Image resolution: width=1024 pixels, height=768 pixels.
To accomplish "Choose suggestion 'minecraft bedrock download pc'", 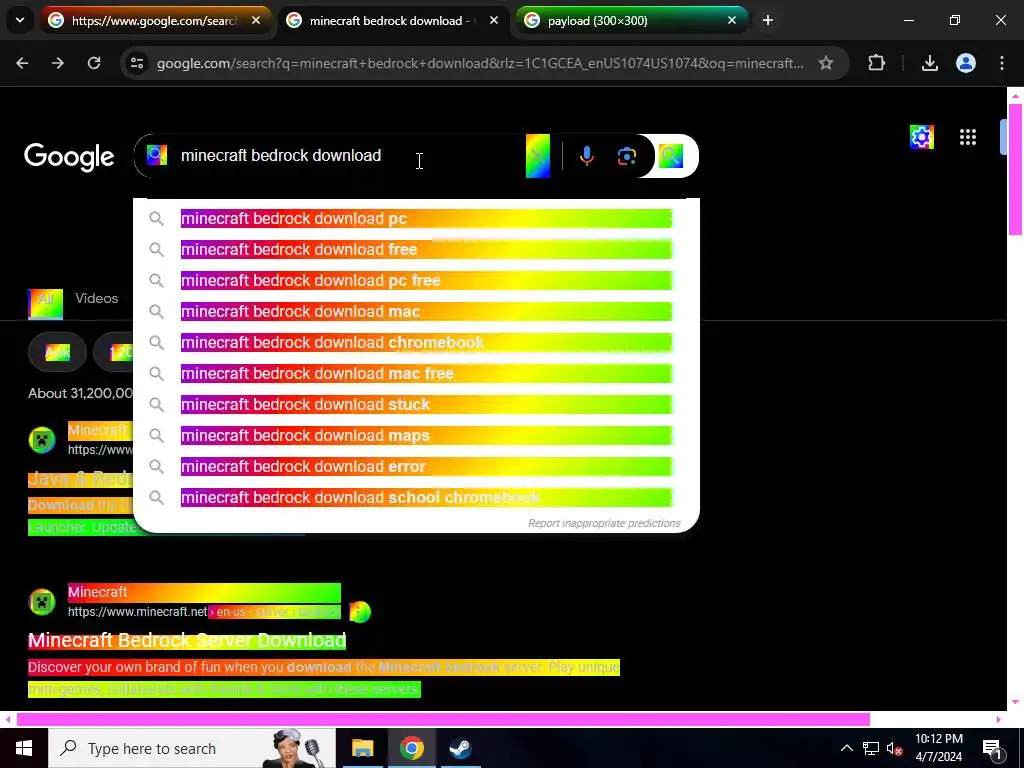I will tap(416, 219).
